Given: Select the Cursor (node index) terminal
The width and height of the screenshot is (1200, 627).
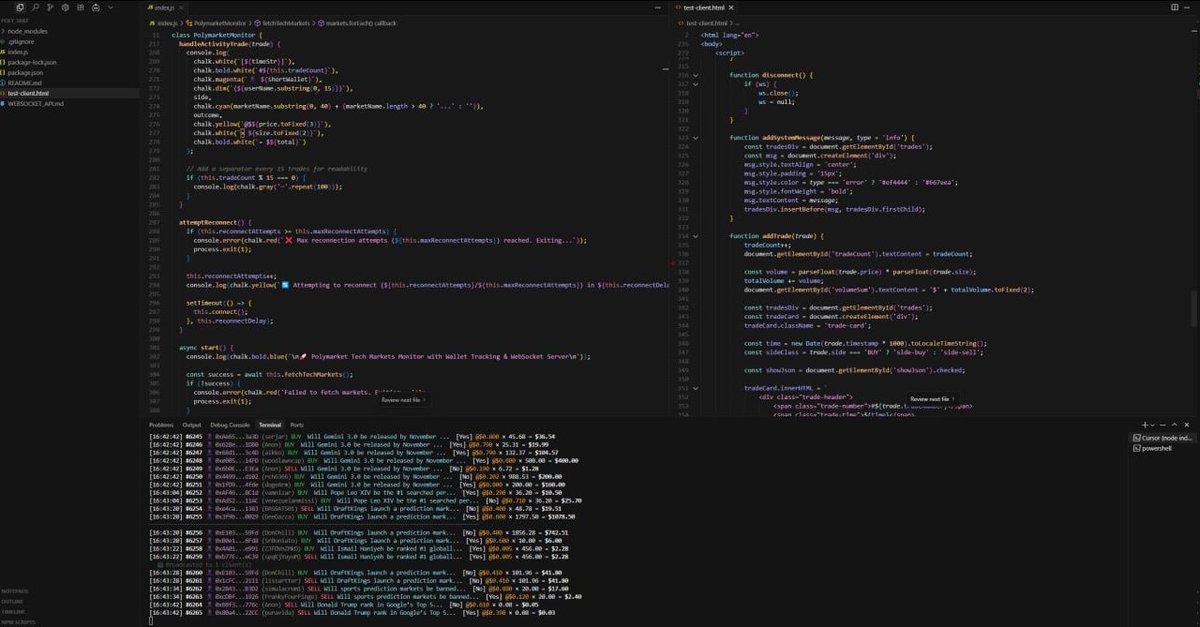Looking at the screenshot, I should 1165,438.
